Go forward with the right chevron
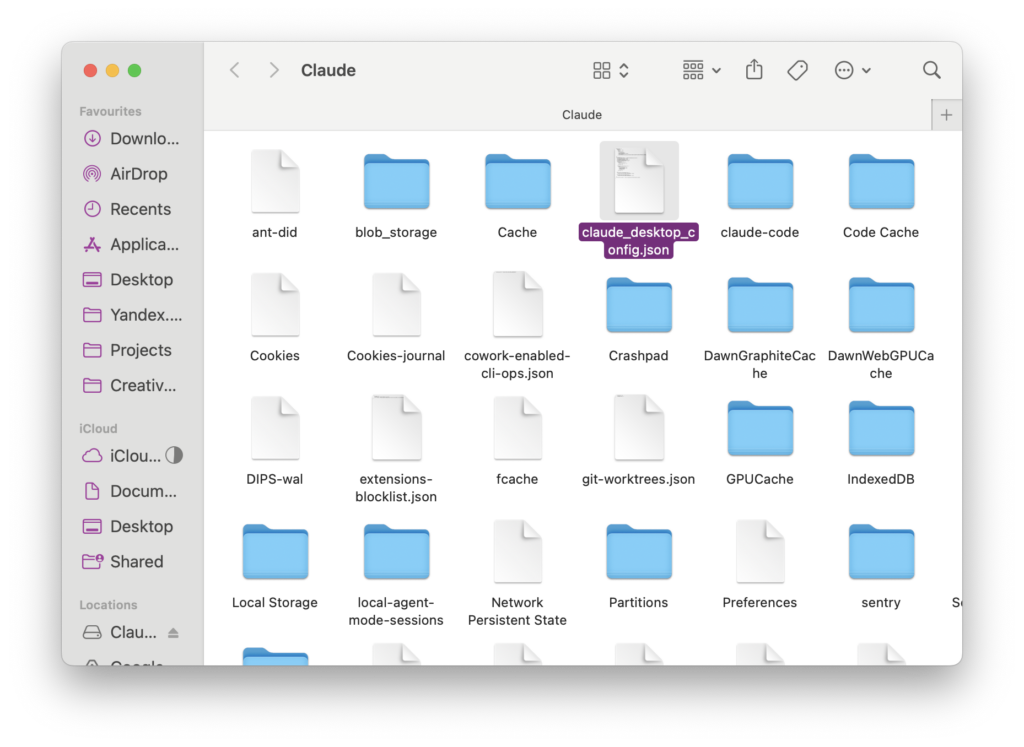 click(x=274, y=70)
